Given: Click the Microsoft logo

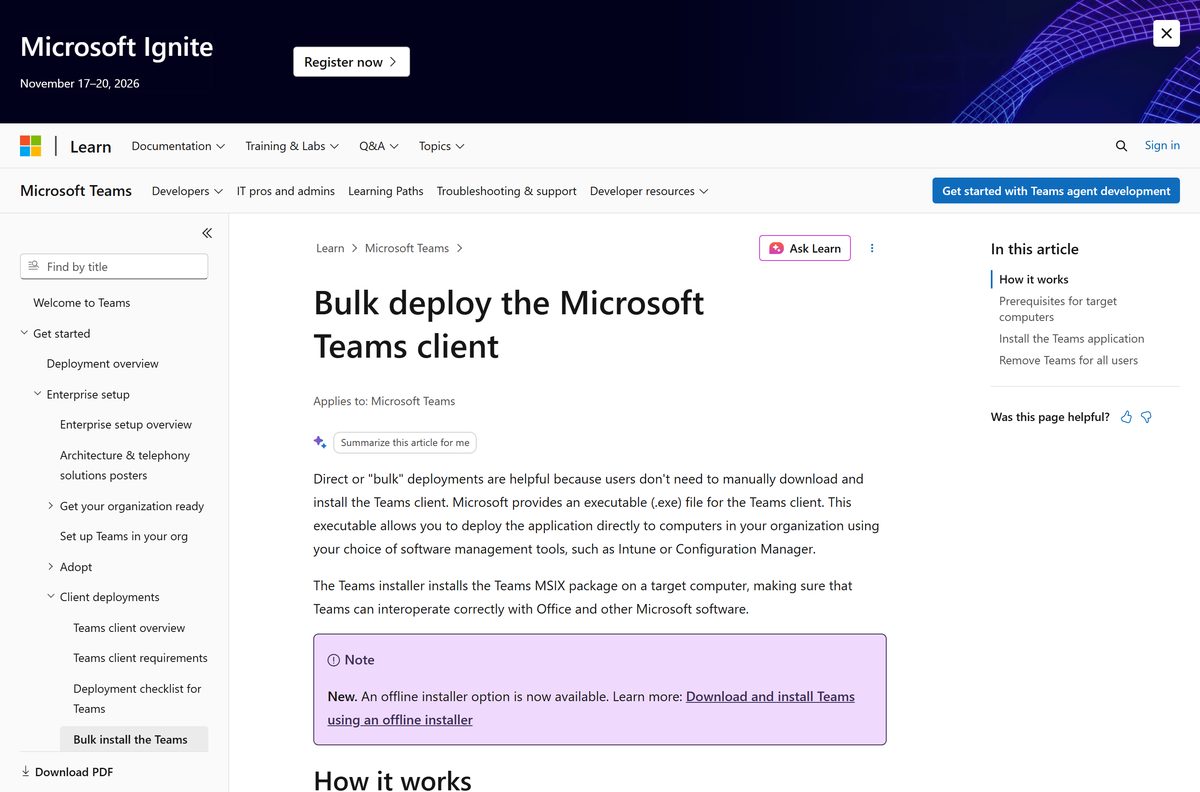Looking at the screenshot, I should click(31, 146).
